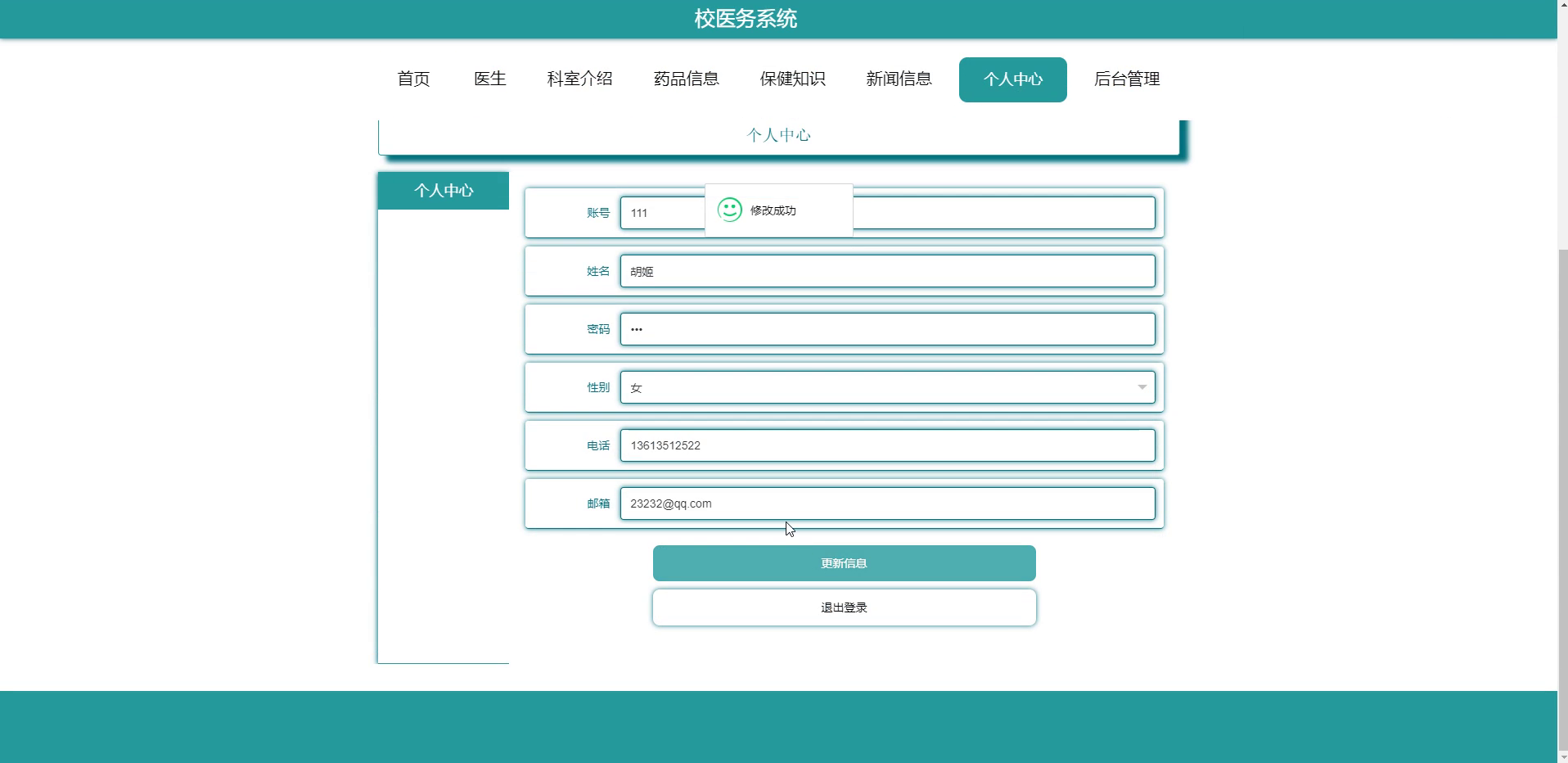
Task: Click the smiley icon in the success toast
Action: tap(729, 210)
